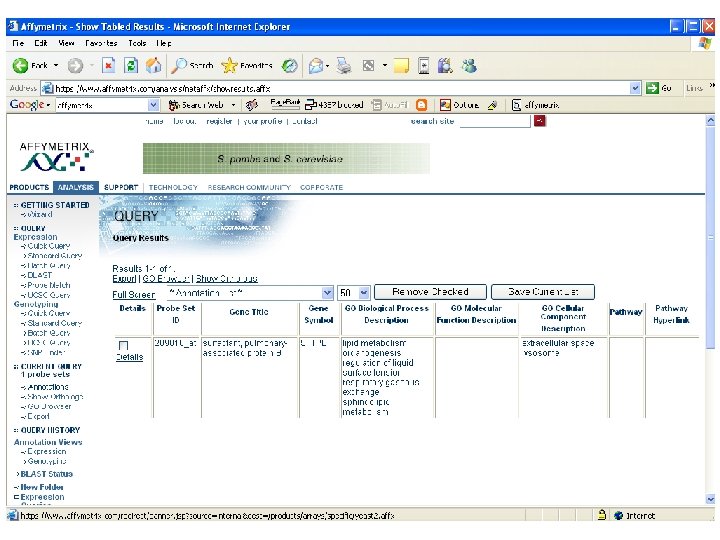Click the Google highlighter pen icon
Screen dimensions: 720x540
493,105
